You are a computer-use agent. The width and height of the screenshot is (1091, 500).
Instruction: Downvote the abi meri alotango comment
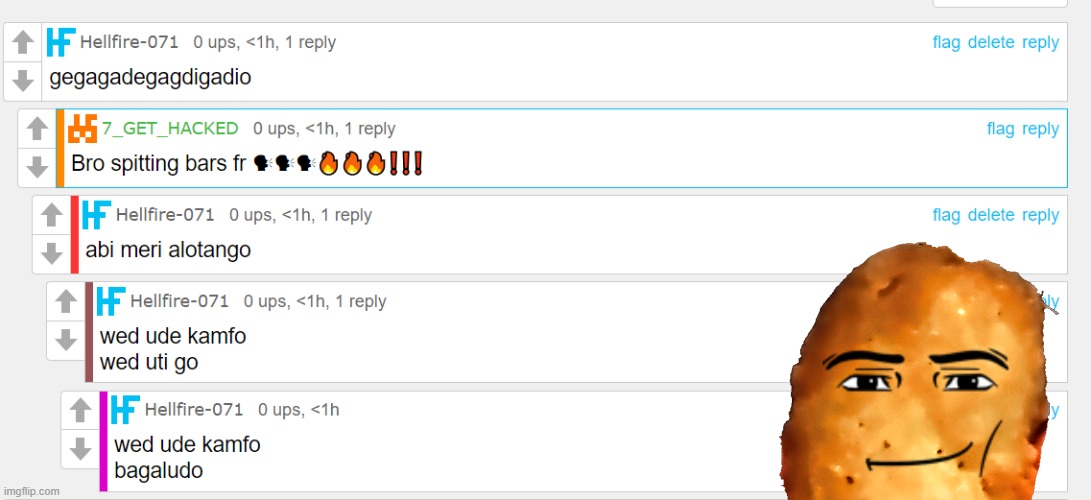52,254
